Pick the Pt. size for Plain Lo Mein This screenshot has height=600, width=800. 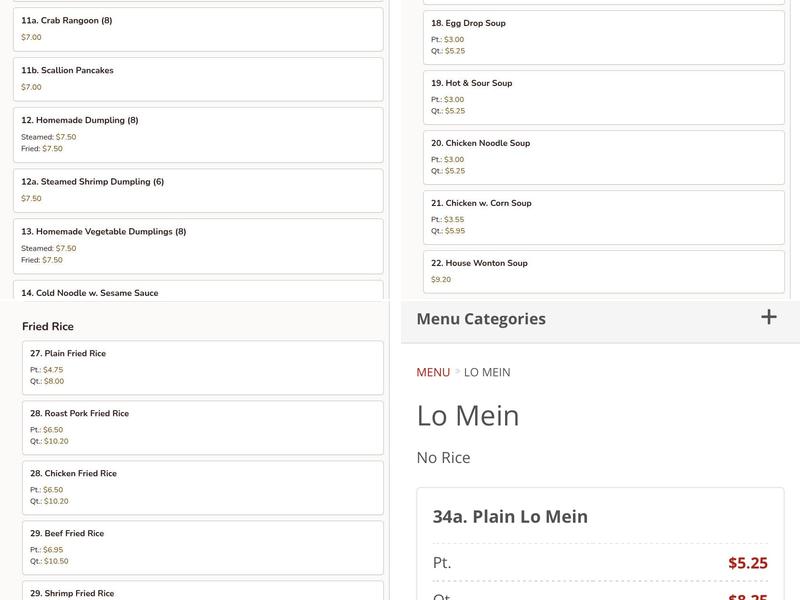(600, 562)
